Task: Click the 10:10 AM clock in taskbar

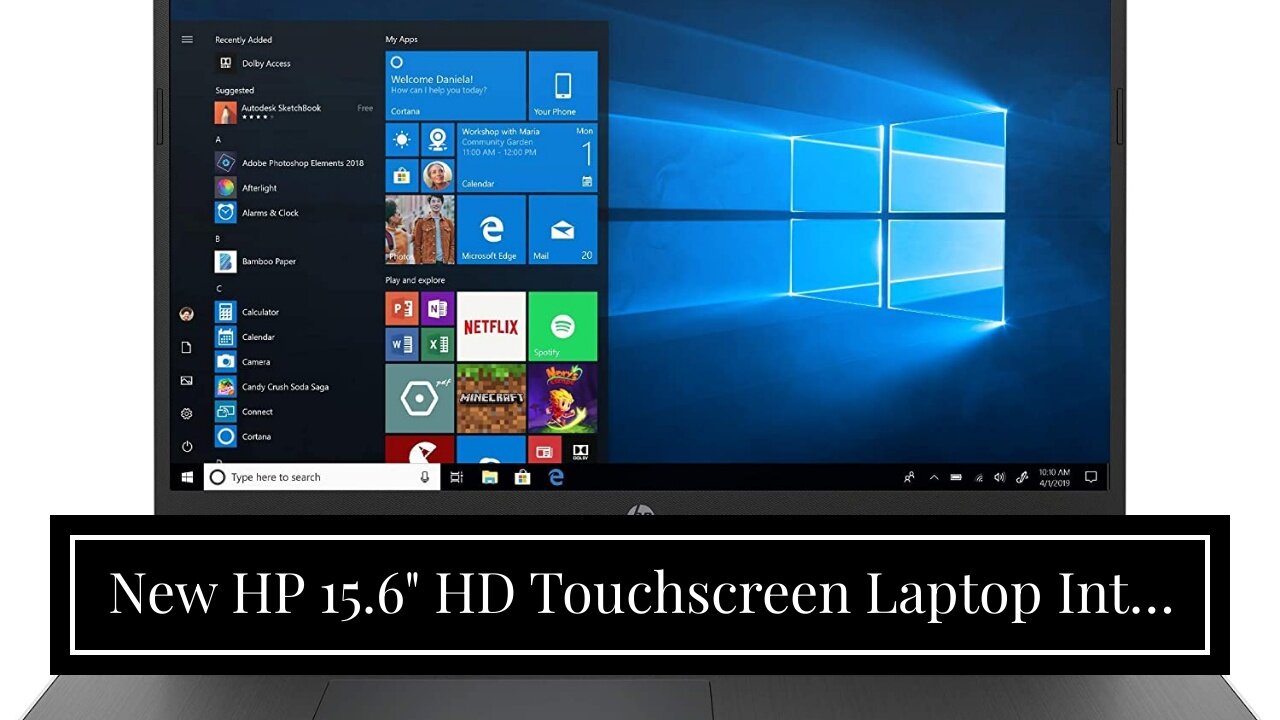Action: [x=1054, y=477]
